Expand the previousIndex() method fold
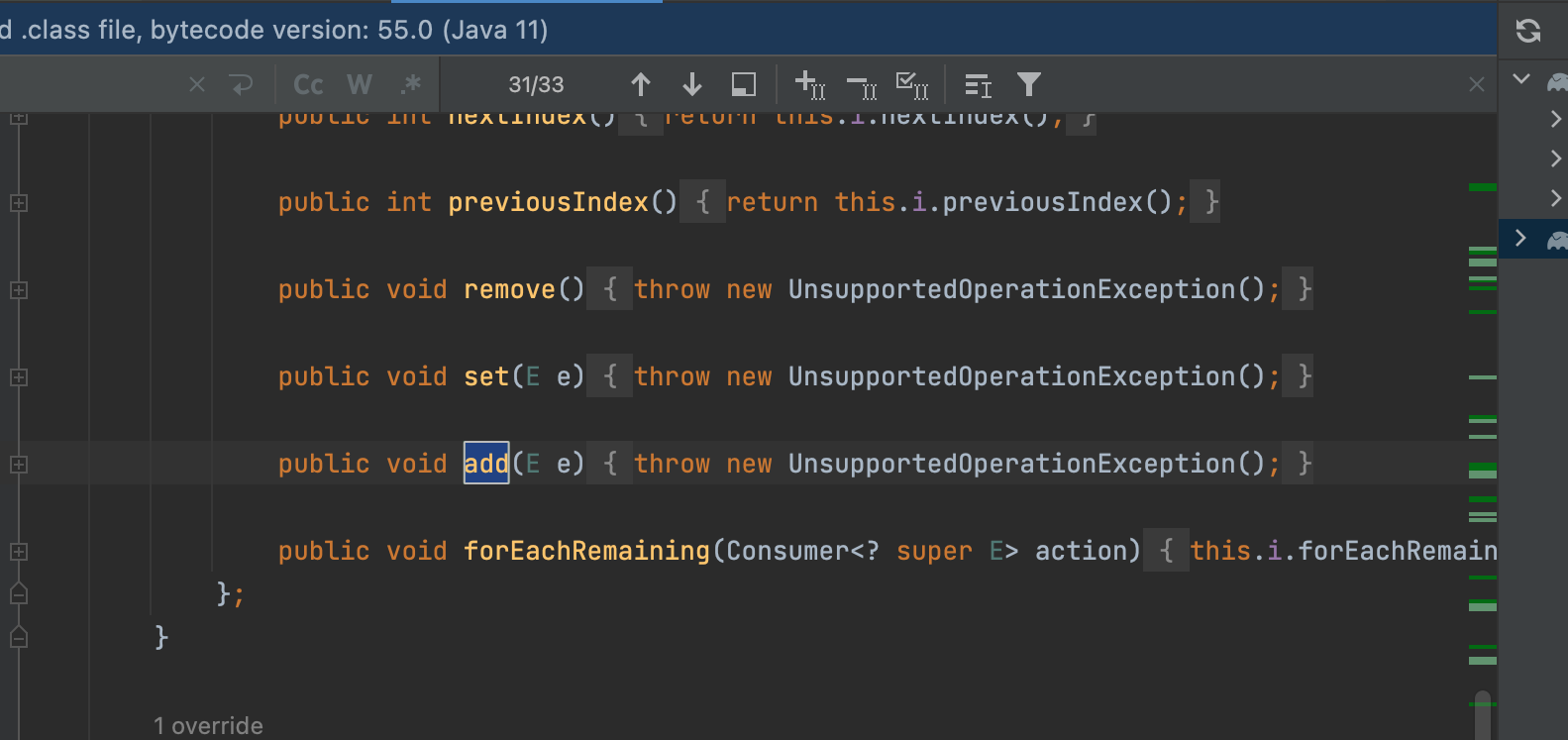The height and width of the screenshot is (740, 1568). tap(18, 203)
